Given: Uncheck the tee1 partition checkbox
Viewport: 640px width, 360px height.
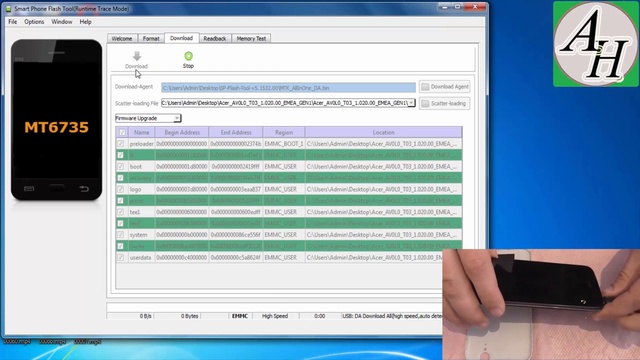Looking at the screenshot, I should 120,212.
